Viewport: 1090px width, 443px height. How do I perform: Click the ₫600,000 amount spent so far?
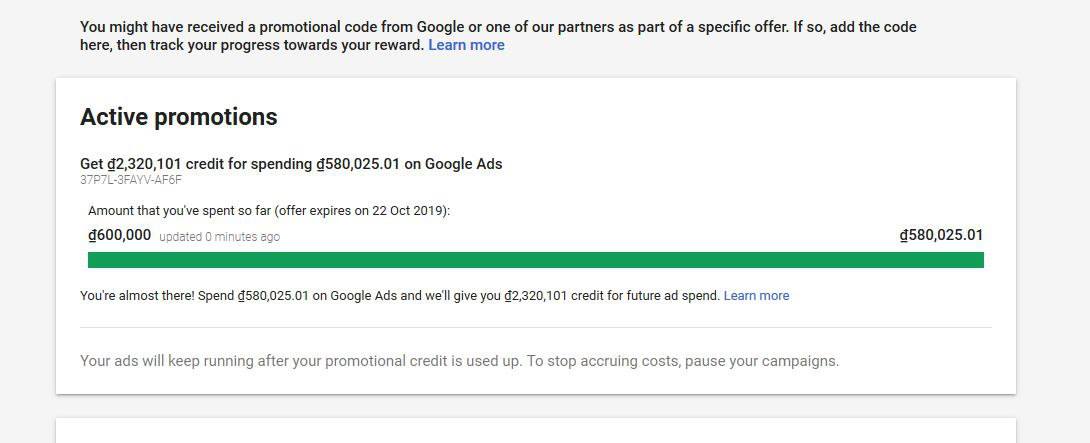(120, 235)
